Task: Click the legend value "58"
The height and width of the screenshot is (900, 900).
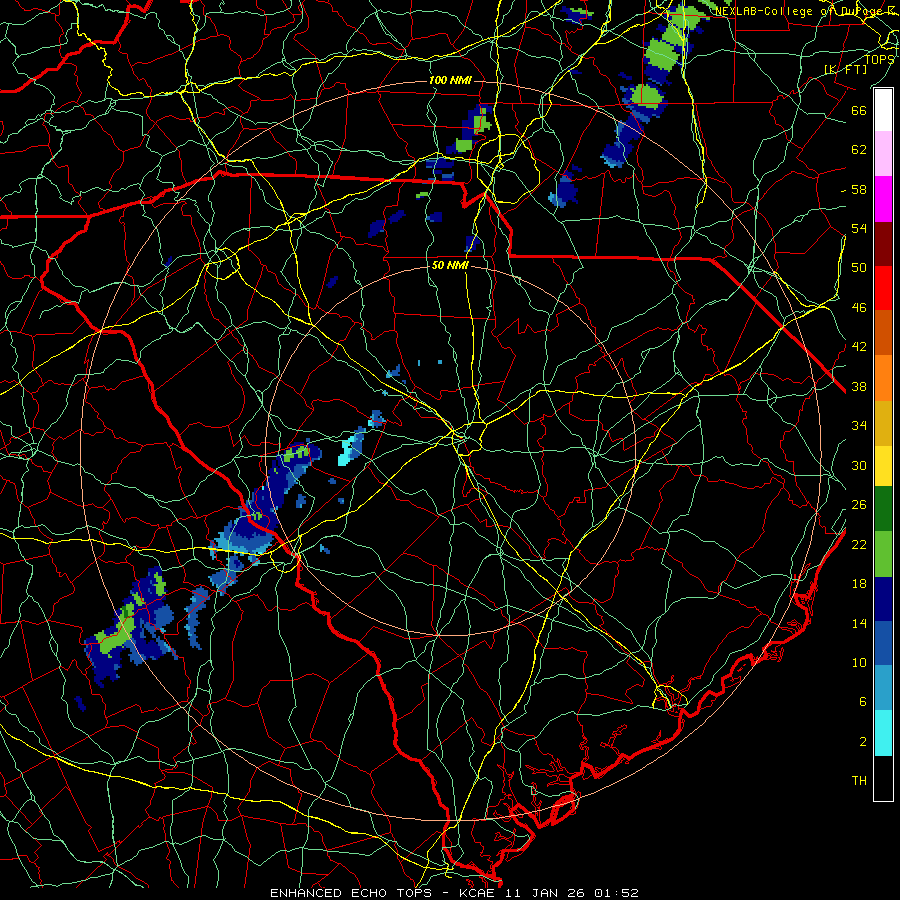Action: 859,189
